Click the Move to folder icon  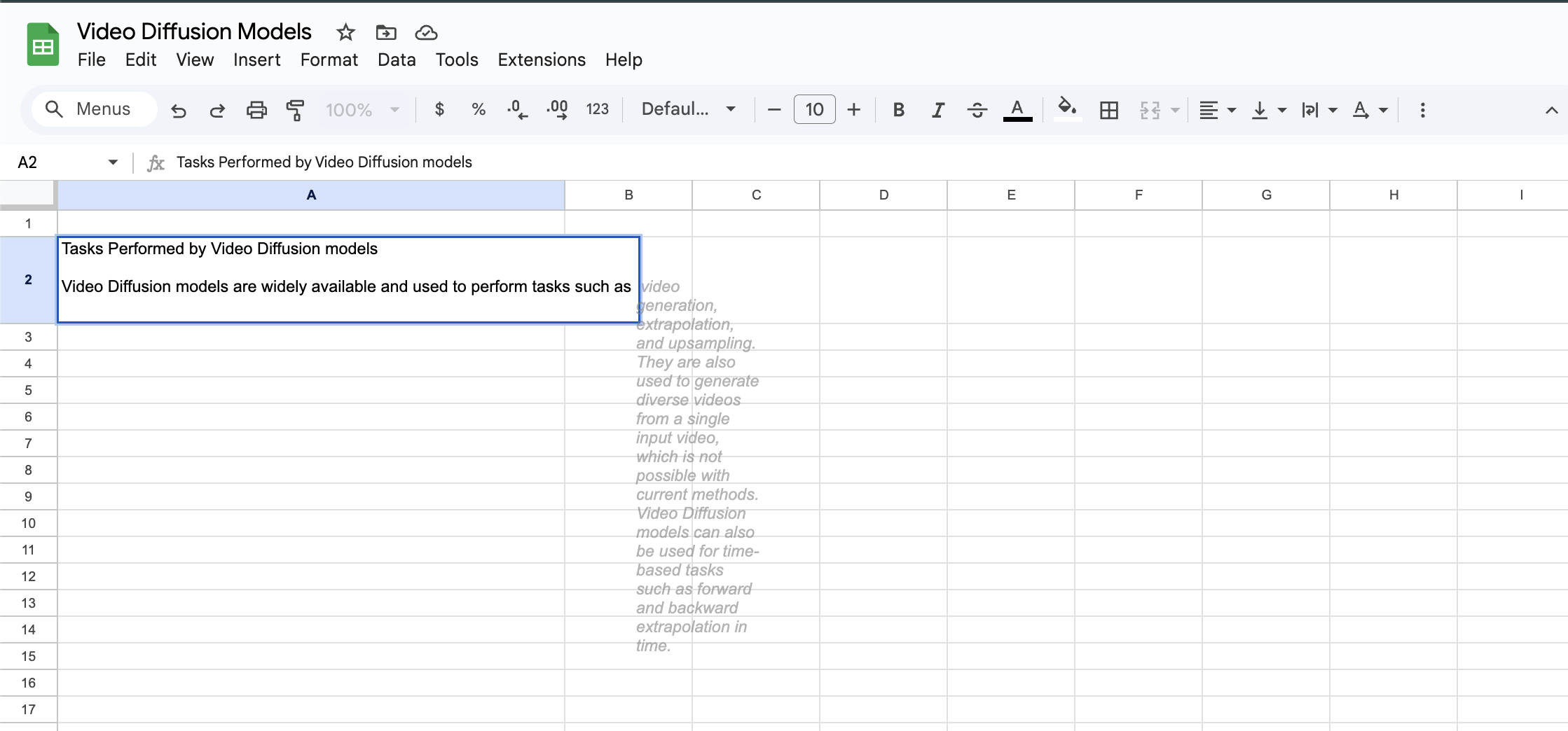pos(386,32)
